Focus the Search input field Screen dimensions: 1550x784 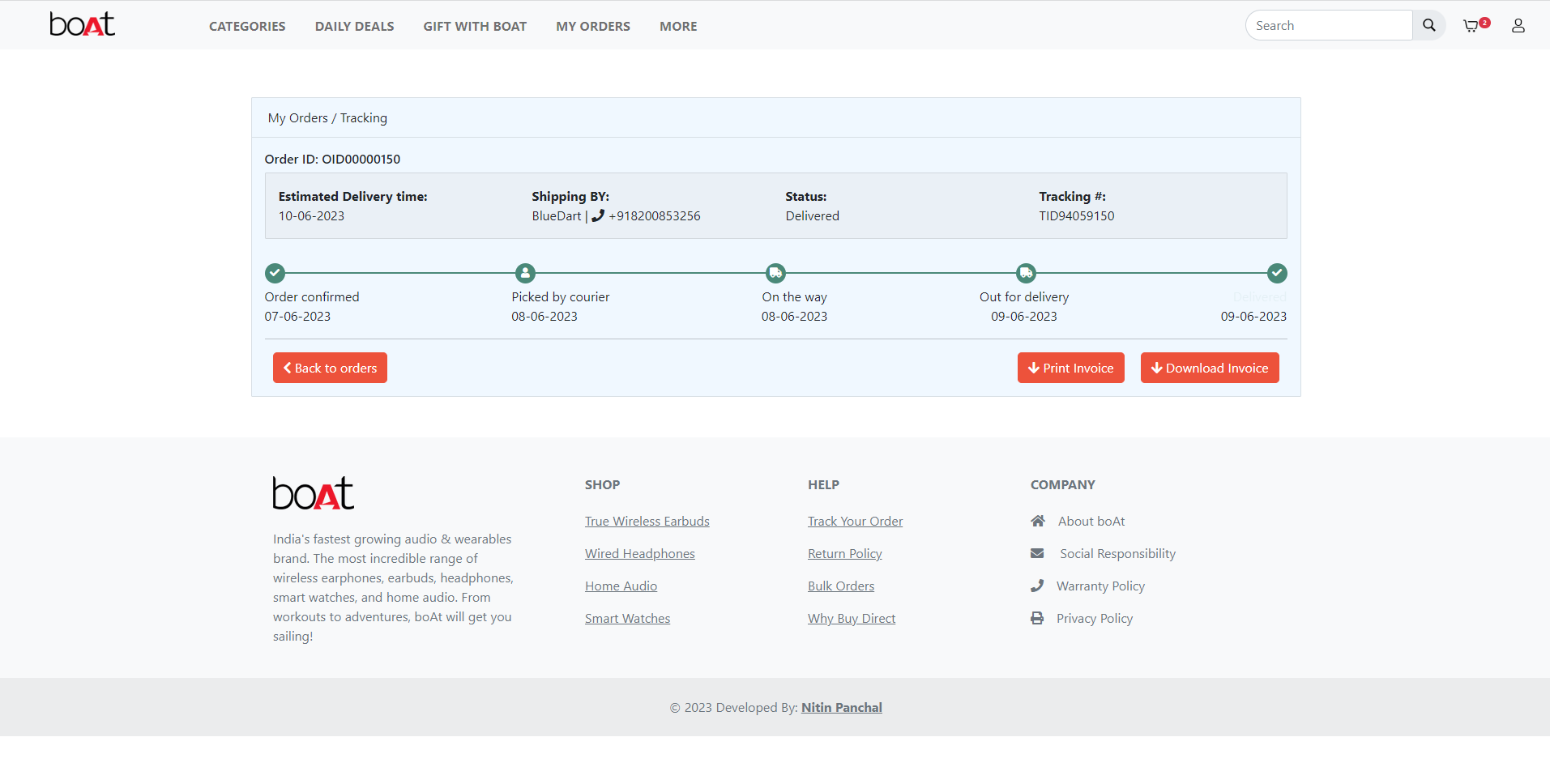pyautogui.click(x=1329, y=25)
